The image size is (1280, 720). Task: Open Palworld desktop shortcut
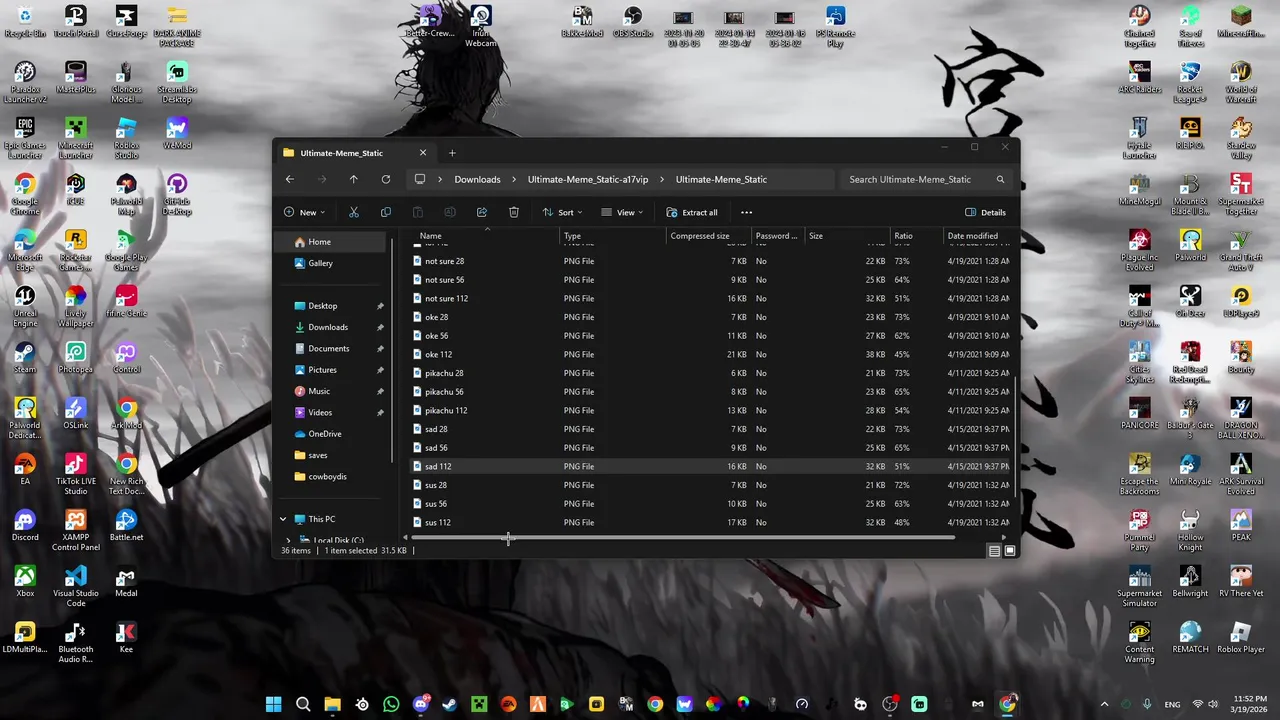(x=1190, y=246)
